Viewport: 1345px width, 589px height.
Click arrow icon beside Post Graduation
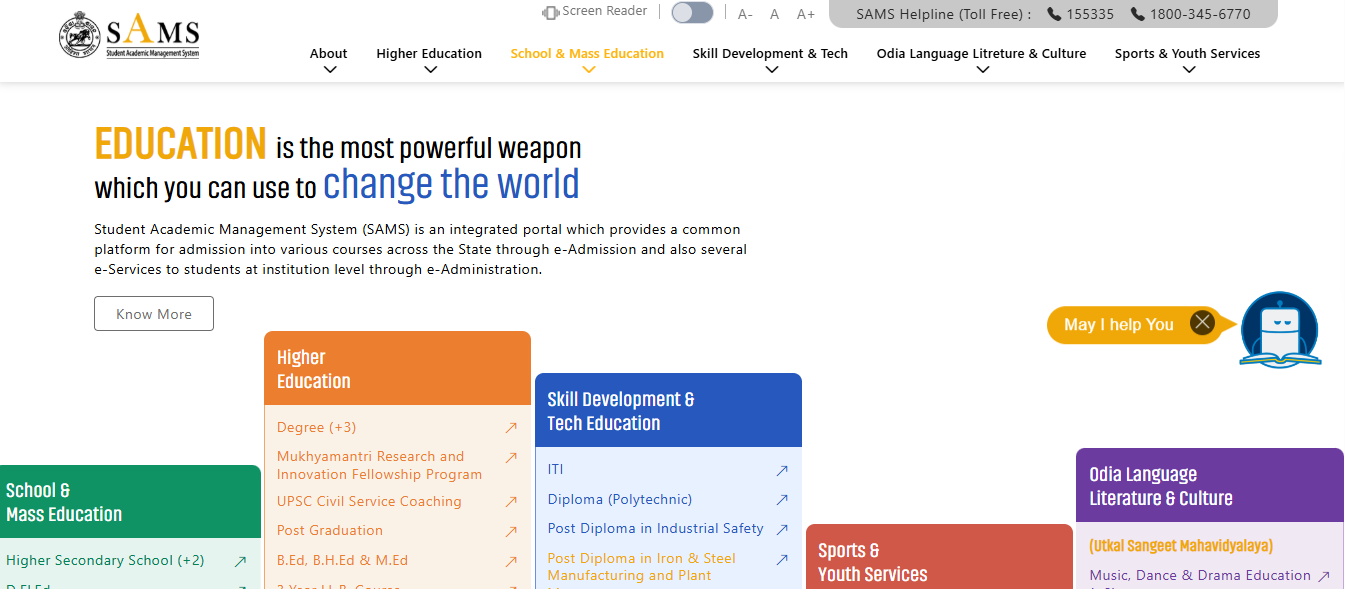click(511, 532)
